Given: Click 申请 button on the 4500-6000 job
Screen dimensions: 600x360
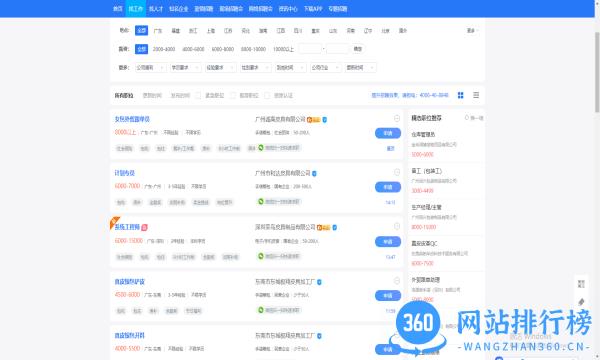Looking at the screenshot, I should click(x=388, y=296).
